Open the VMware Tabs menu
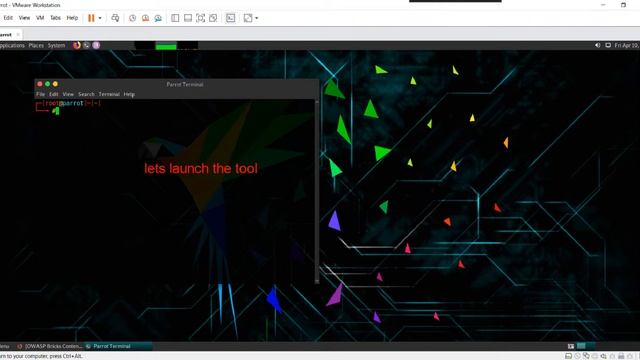 (56, 18)
